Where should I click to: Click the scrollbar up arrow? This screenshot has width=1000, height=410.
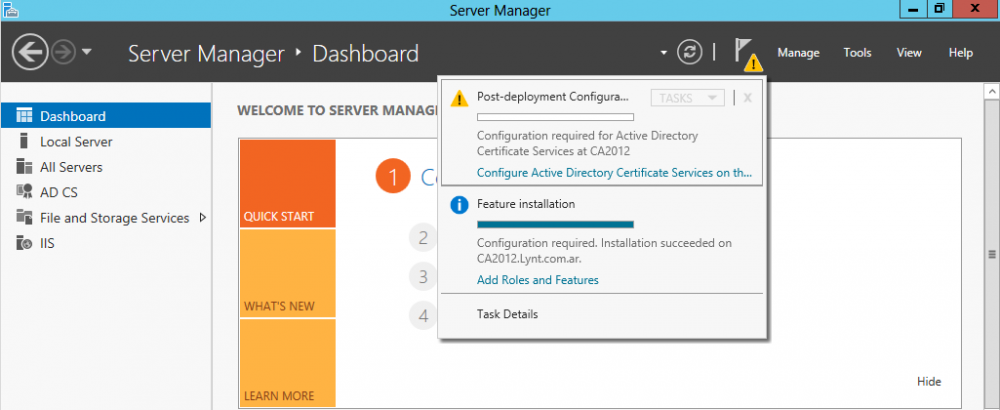click(992, 93)
